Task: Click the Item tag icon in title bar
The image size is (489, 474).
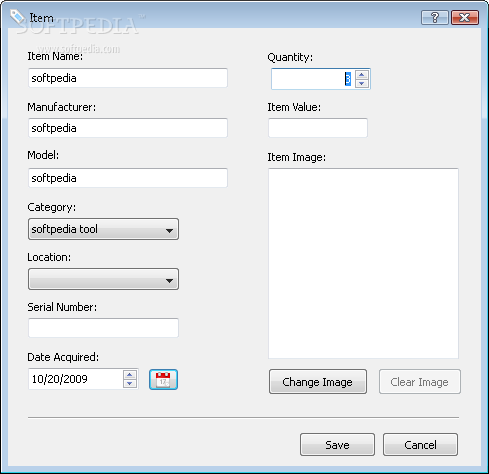Action: pyautogui.click(x=17, y=16)
